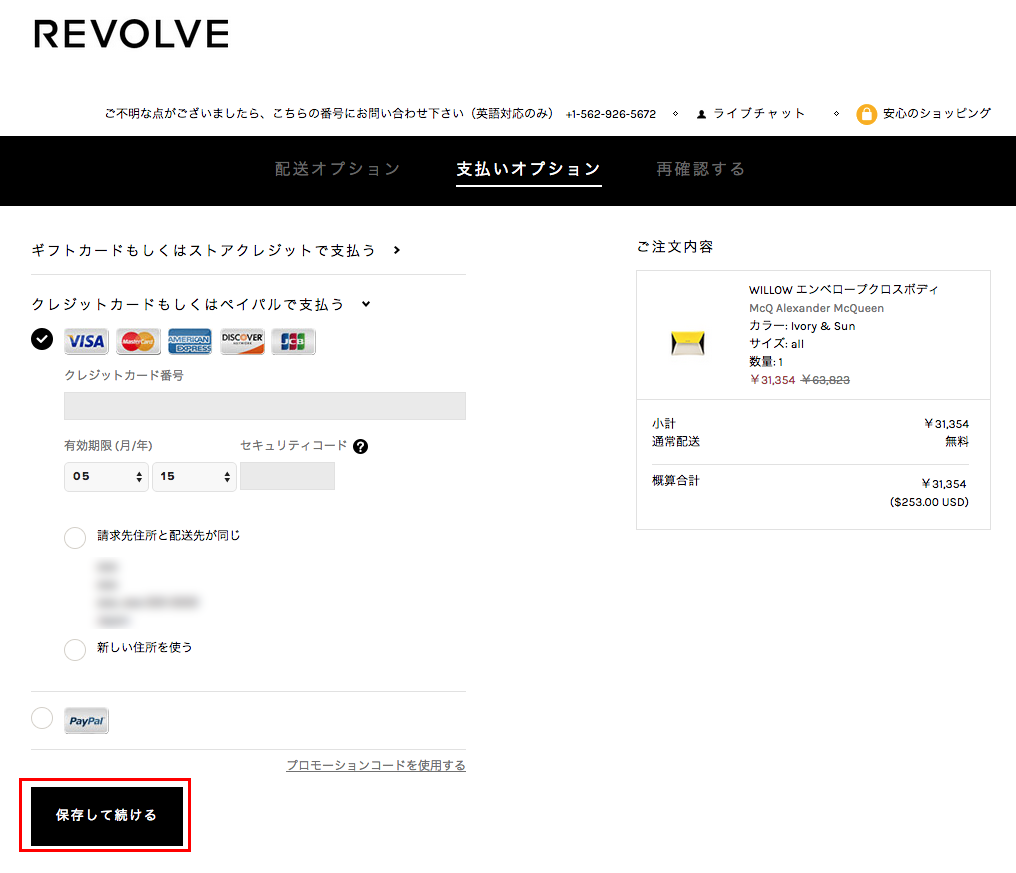Click the Discover card icon
This screenshot has width=1016, height=873.
(x=242, y=341)
